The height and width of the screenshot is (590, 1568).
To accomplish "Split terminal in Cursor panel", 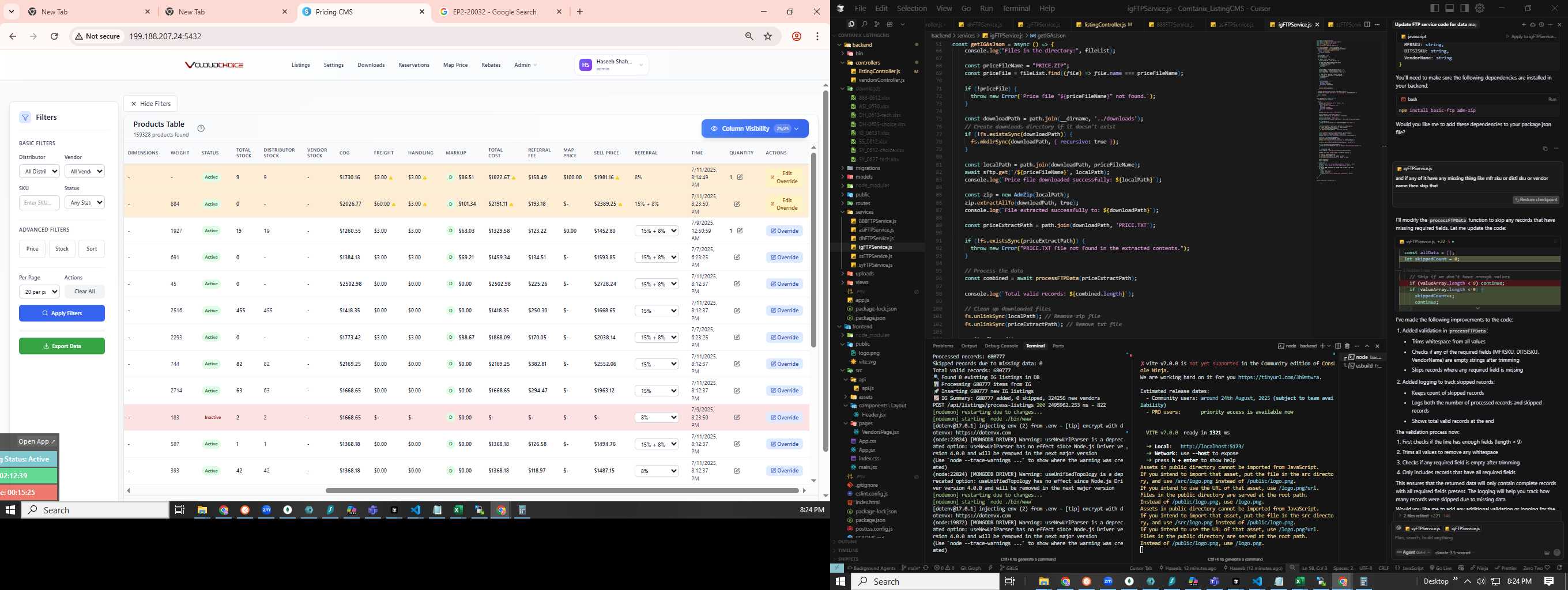I will (x=1338, y=346).
